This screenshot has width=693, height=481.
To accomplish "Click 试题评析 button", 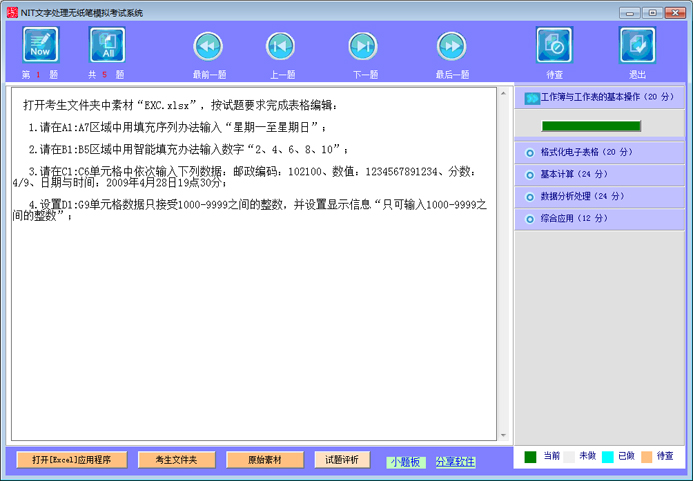I will 342,460.
